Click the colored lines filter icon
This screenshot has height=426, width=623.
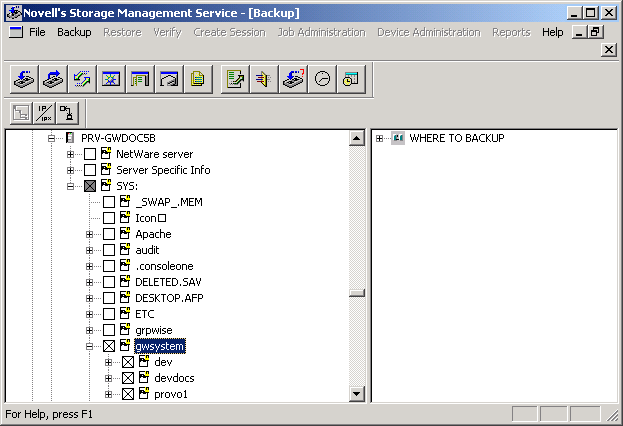tap(264, 79)
